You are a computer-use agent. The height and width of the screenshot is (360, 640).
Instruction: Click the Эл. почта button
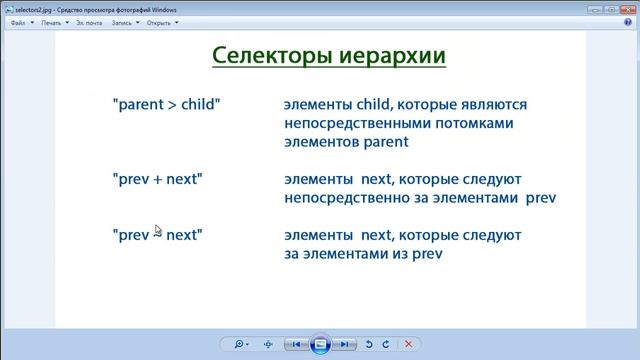[89, 23]
